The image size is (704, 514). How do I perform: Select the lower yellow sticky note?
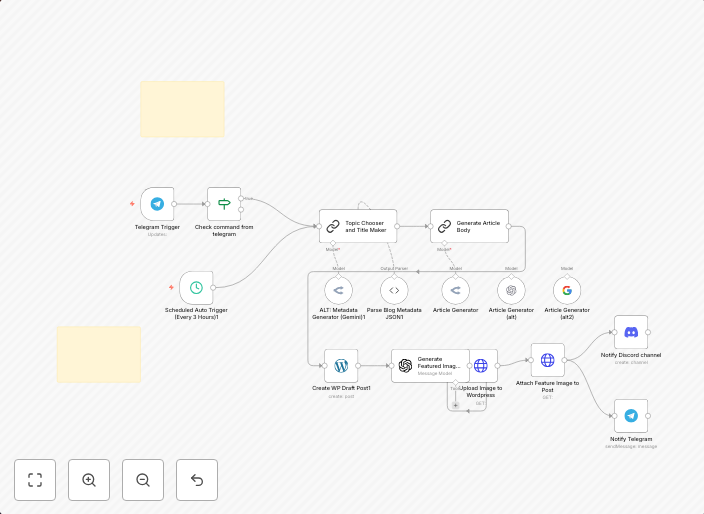(98, 354)
